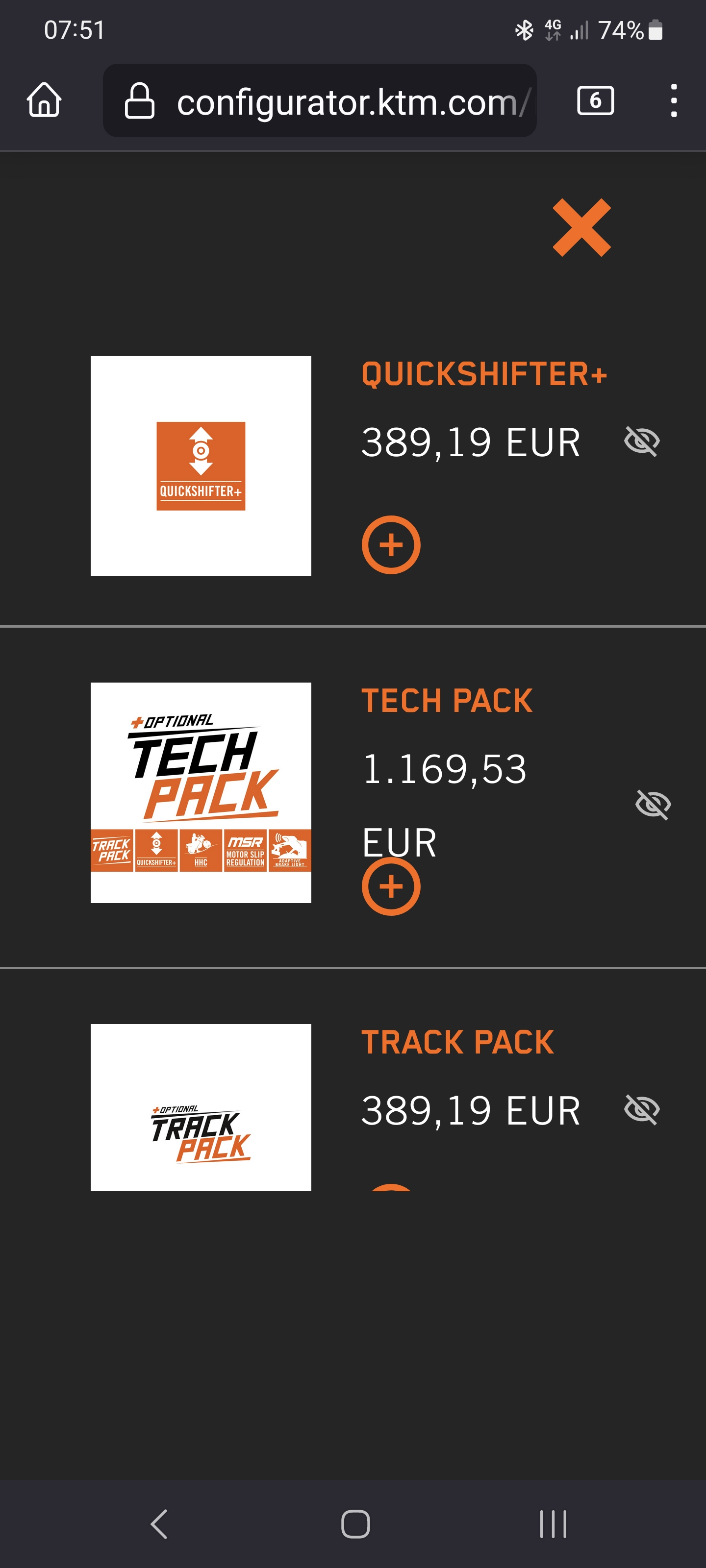Tap the QUICKSHIFTER+ title link
This screenshot has width=706, height=1568.
484,374
